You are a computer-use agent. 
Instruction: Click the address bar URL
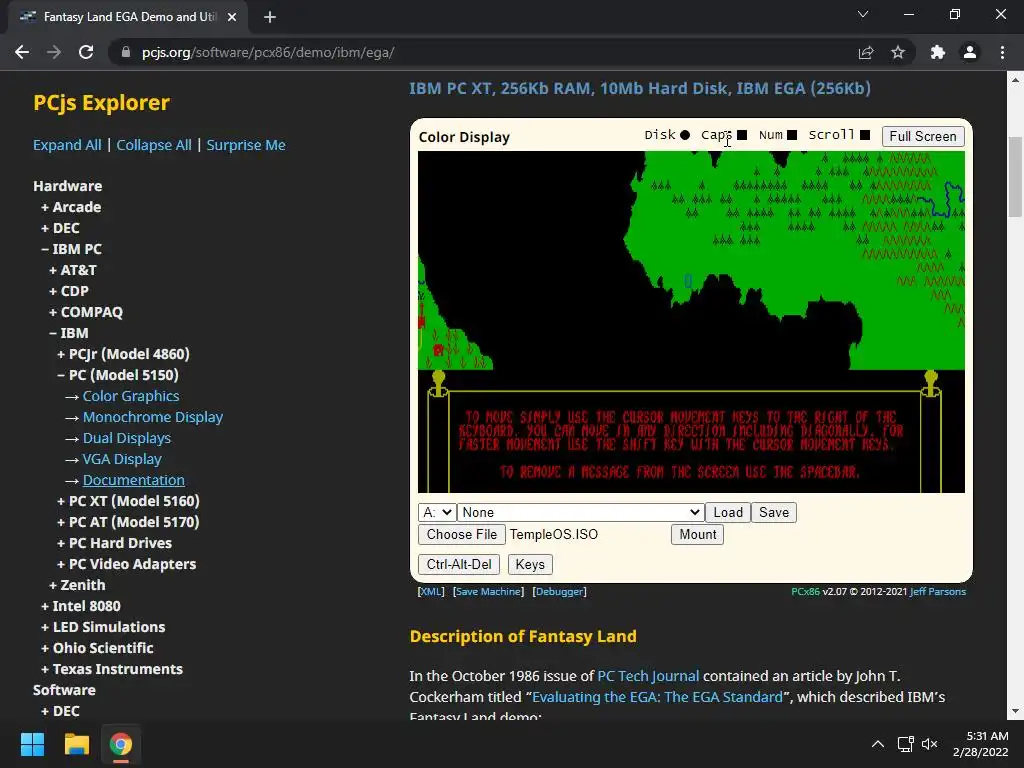[x=268, y=52]
